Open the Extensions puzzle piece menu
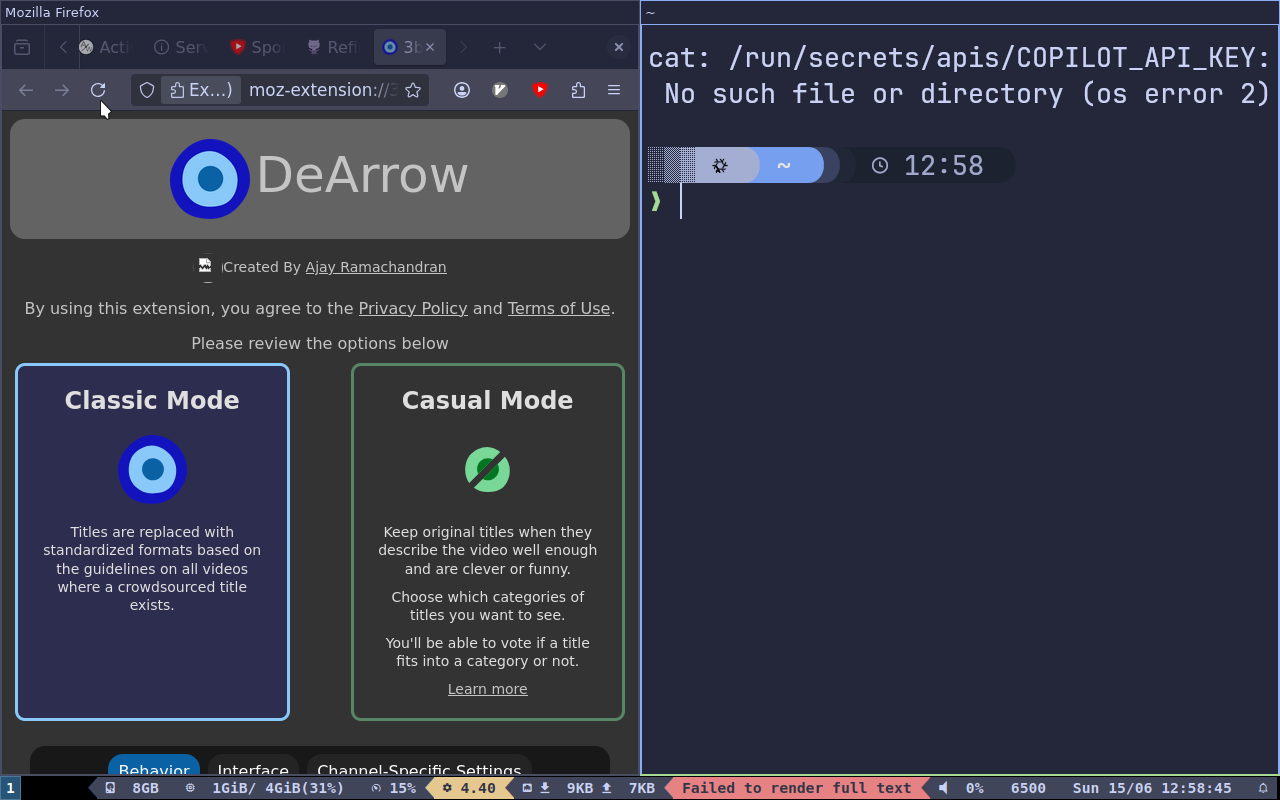The height and width of the screenshot is (800, 1280). (578, 90)
